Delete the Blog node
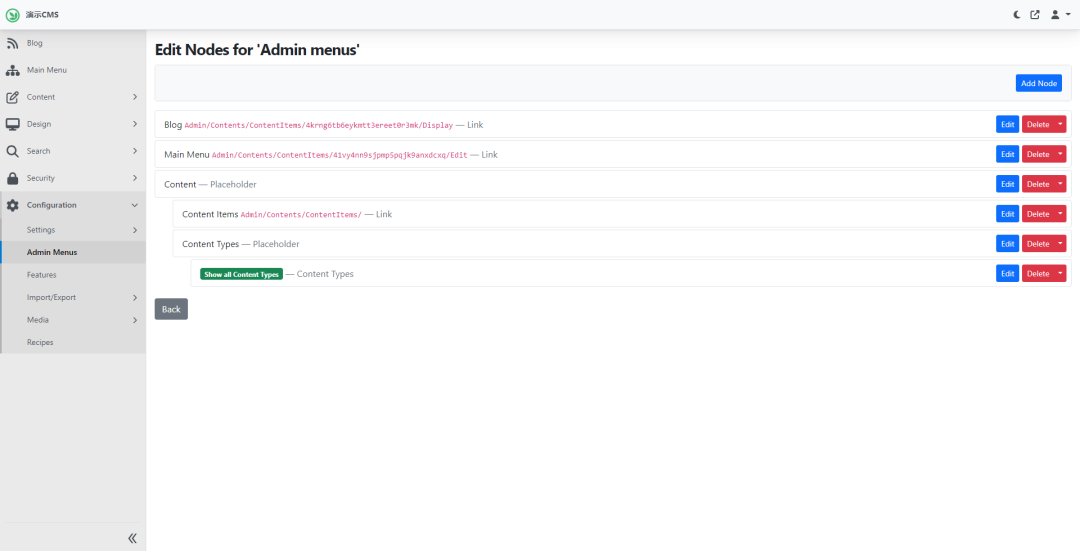Screen dimensions: 1080x551 pos(1038,125)
